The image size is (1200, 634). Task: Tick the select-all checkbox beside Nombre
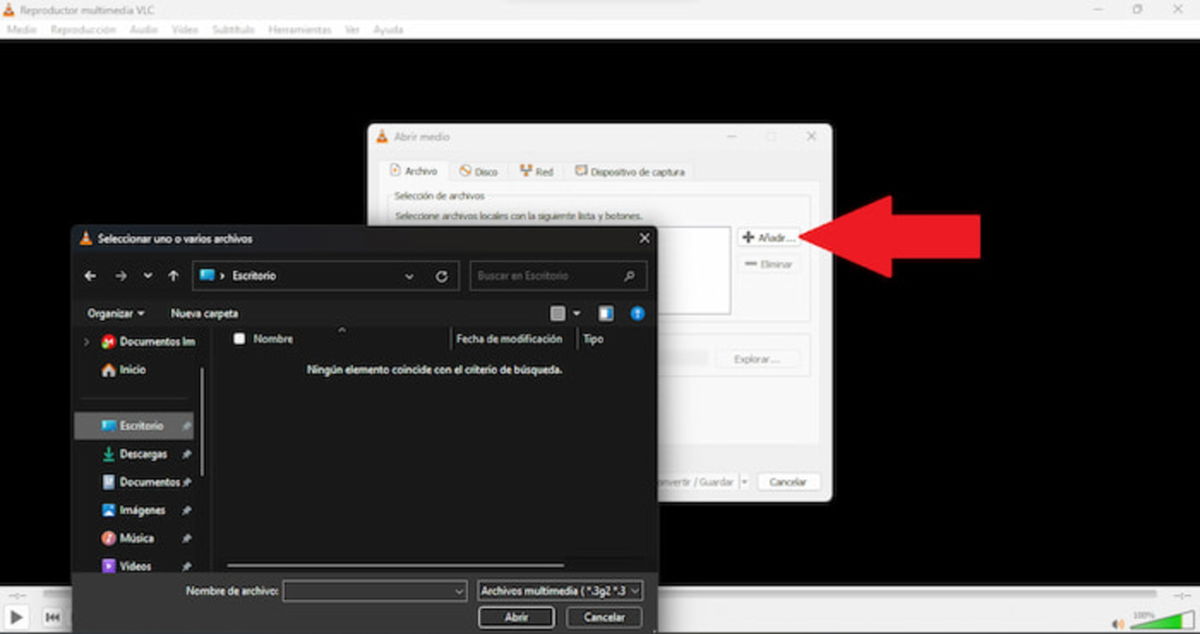coord(239,339)
